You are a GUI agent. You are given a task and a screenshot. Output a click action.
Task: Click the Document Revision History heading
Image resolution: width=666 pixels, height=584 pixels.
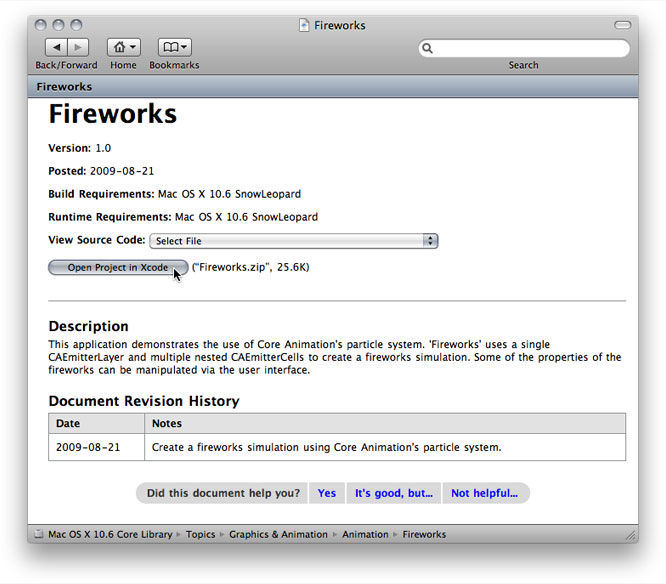144,401
